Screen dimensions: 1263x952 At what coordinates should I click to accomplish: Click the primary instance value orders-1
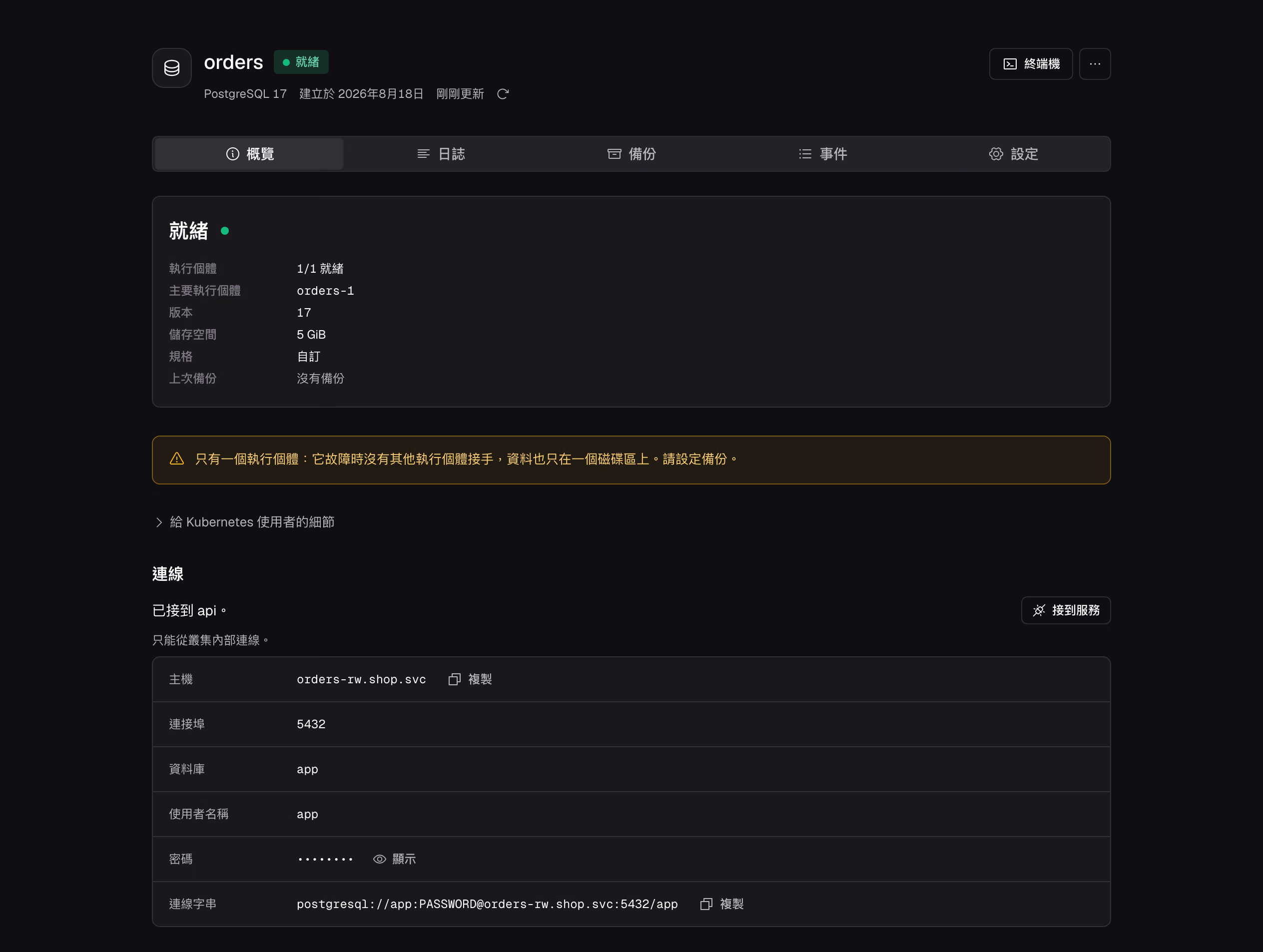[325, 291]
